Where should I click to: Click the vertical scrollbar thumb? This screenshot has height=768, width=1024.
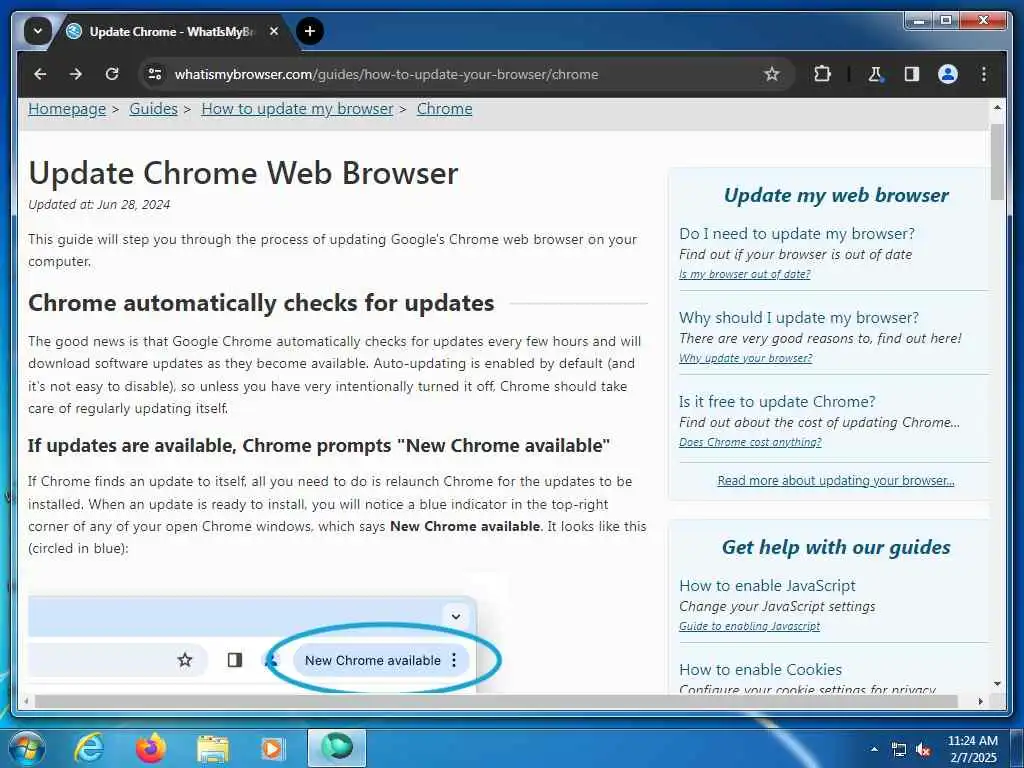click(x=997, y=161)
